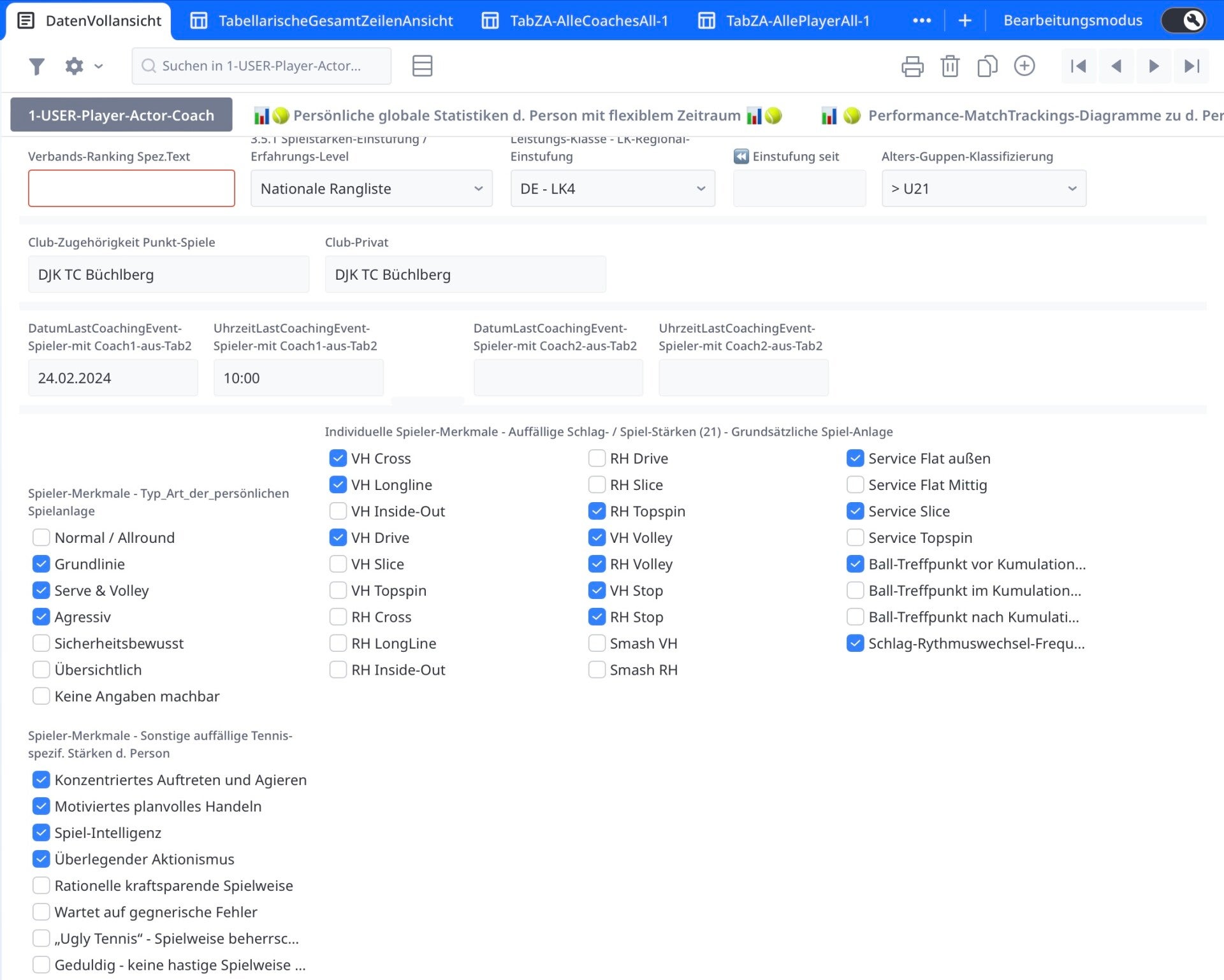Click the filter funnel icon
The image size is (1224, 980).
[x=37, y=66]
